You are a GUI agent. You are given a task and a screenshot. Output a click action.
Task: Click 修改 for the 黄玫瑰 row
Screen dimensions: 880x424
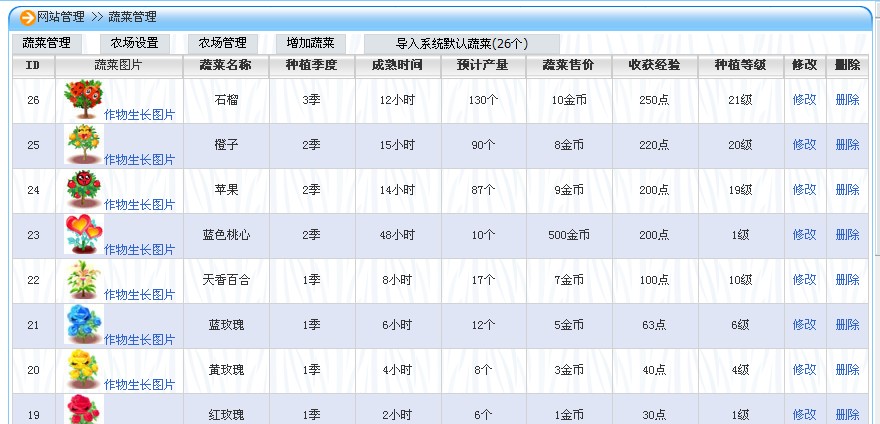click(x=804, y=370)
